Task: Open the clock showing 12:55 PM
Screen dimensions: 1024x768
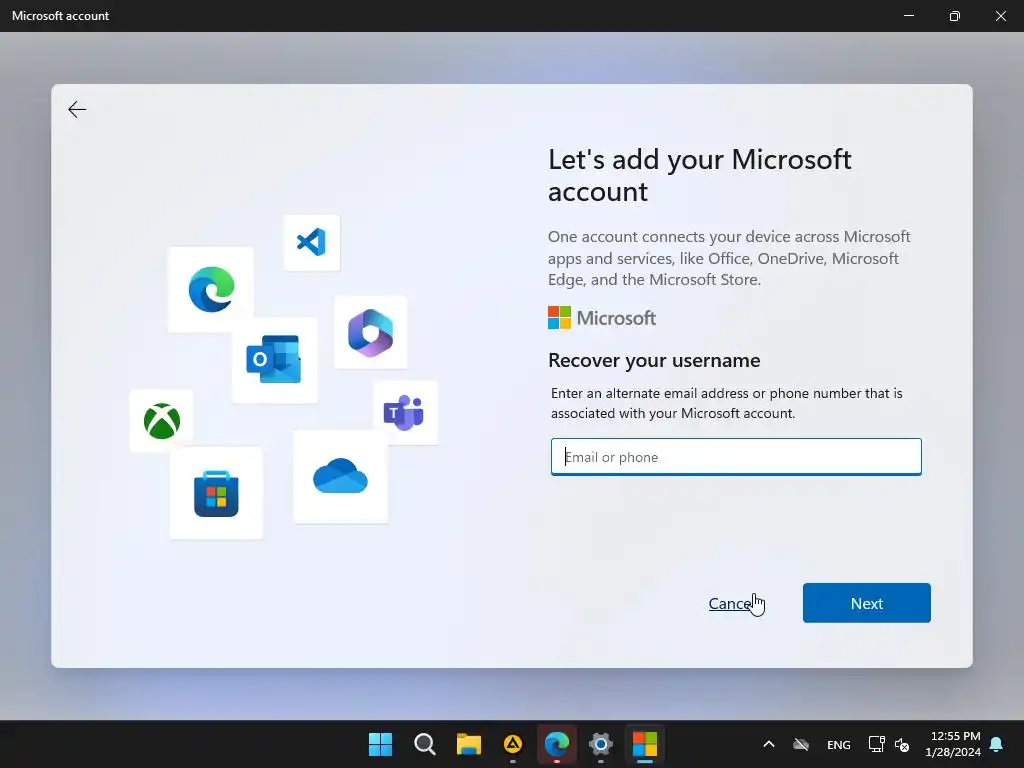Action: (x=953, y=744)
